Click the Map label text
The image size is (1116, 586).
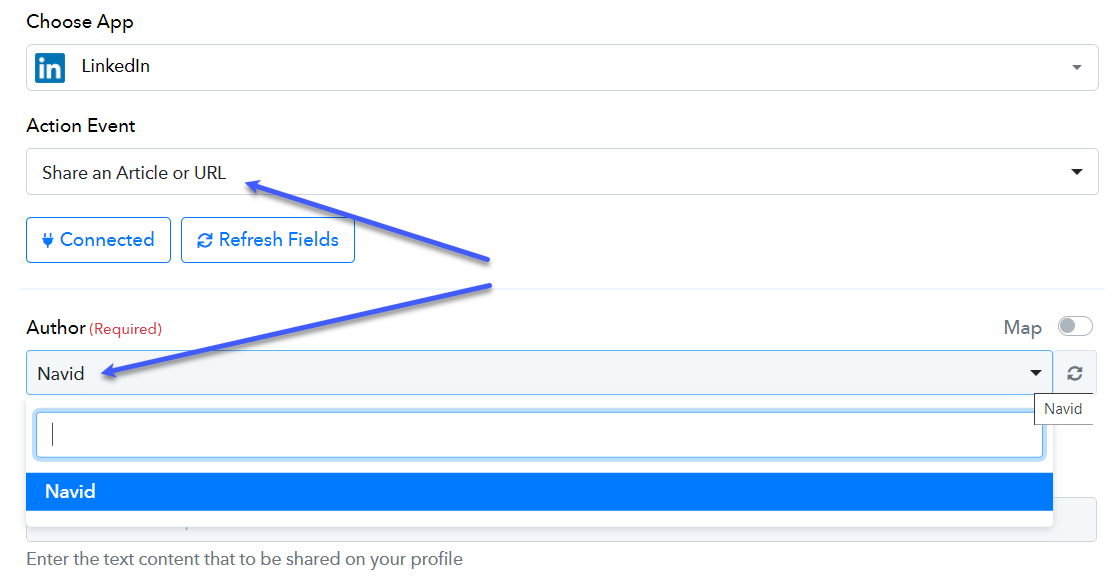pyautogui.click(x=1023, y=328)
